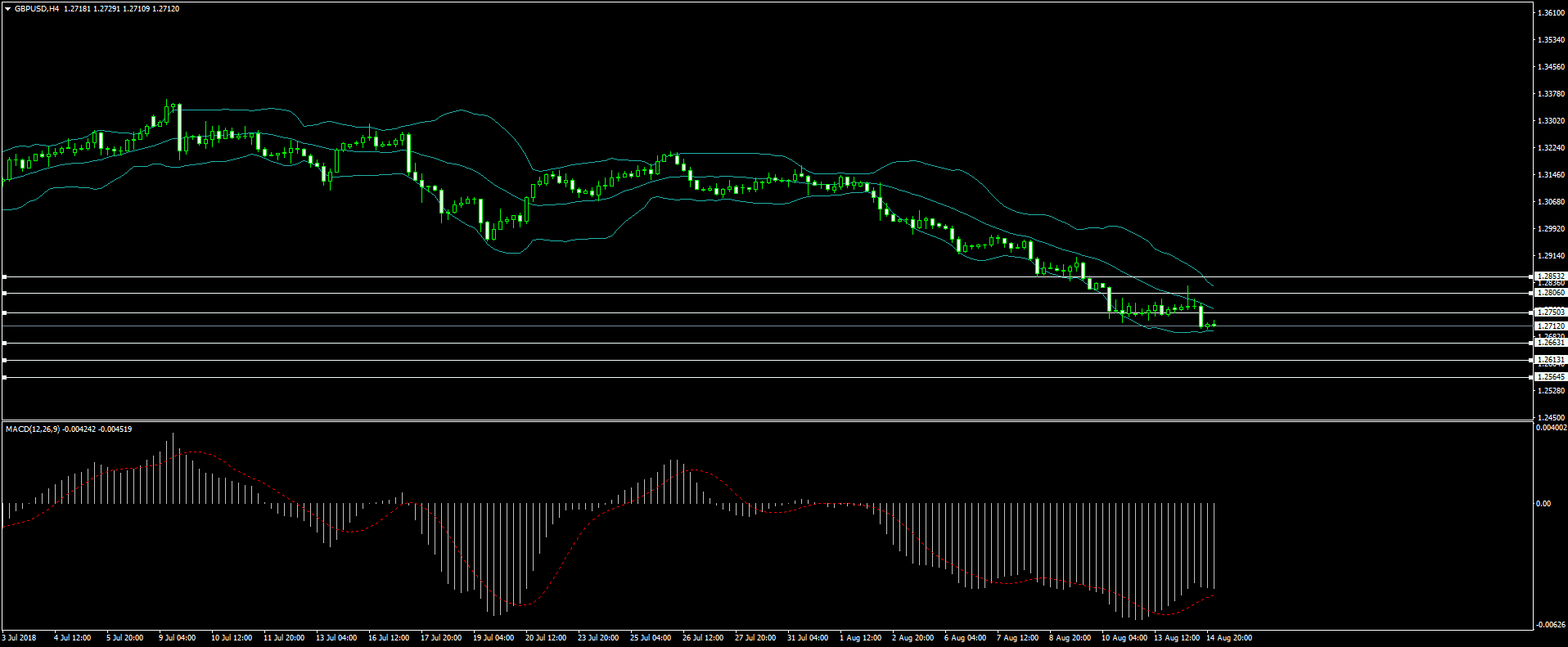Click the current price tag 1.27120
Screen dimensions: 1568x647
(x=1550, y=326)
